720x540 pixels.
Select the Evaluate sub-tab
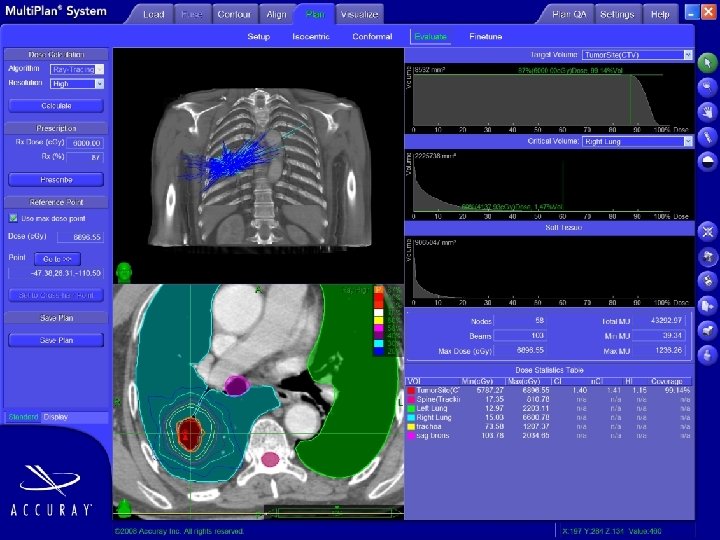coord(430,36)
